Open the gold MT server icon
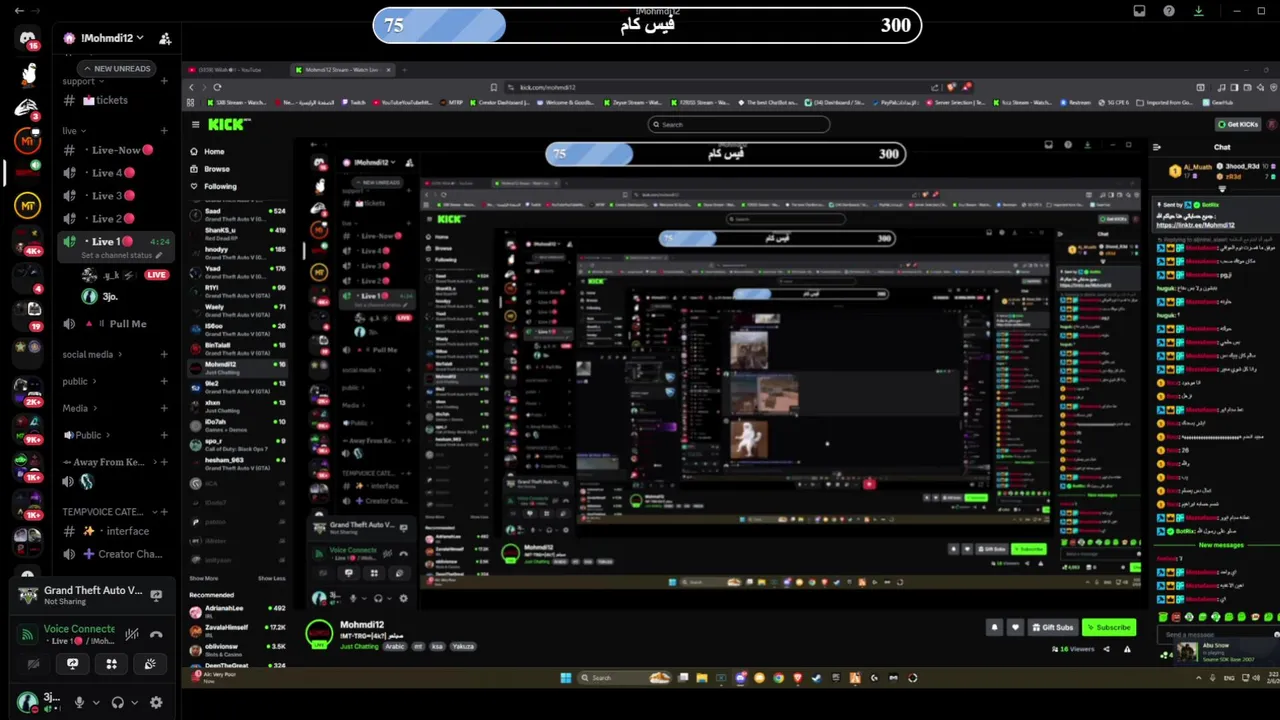Image resolution: width=1280 pixels, height=720 pixels. coord(27,205)
